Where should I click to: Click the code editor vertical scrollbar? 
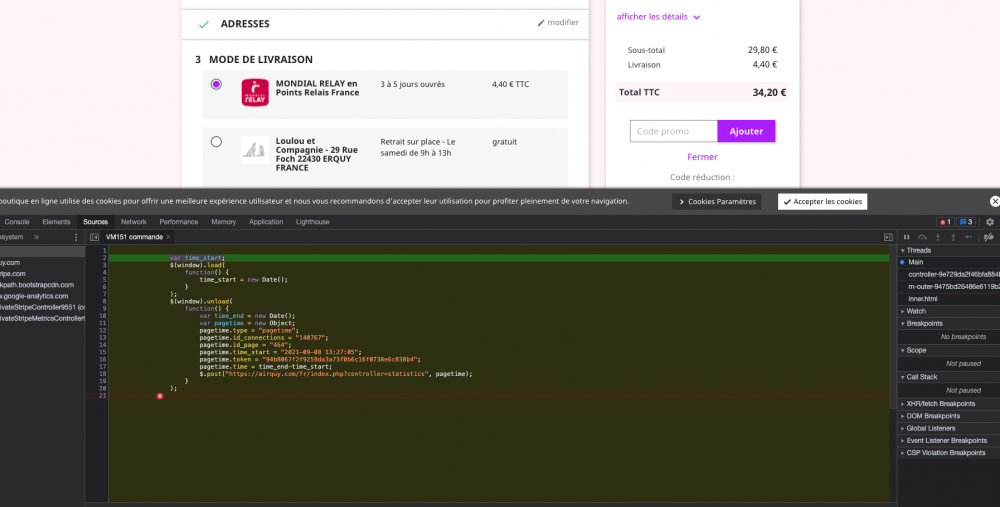[893, 325]
